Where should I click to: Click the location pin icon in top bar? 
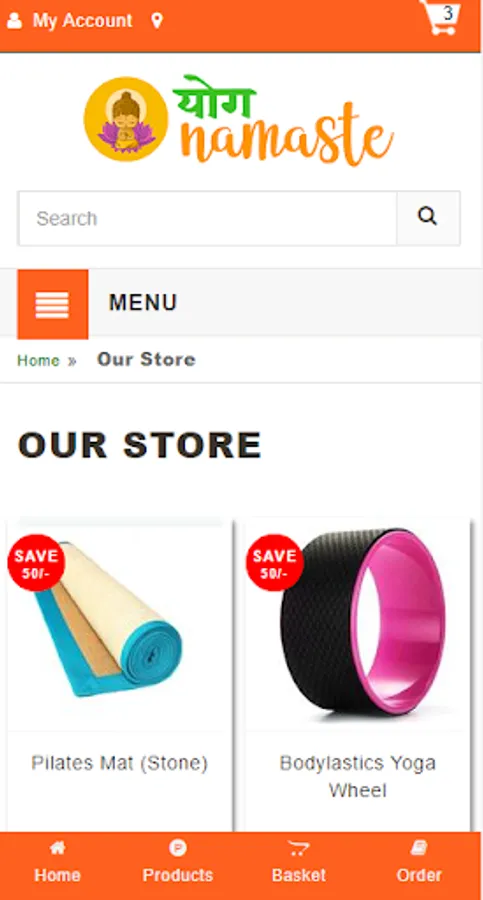pos(157,21)
